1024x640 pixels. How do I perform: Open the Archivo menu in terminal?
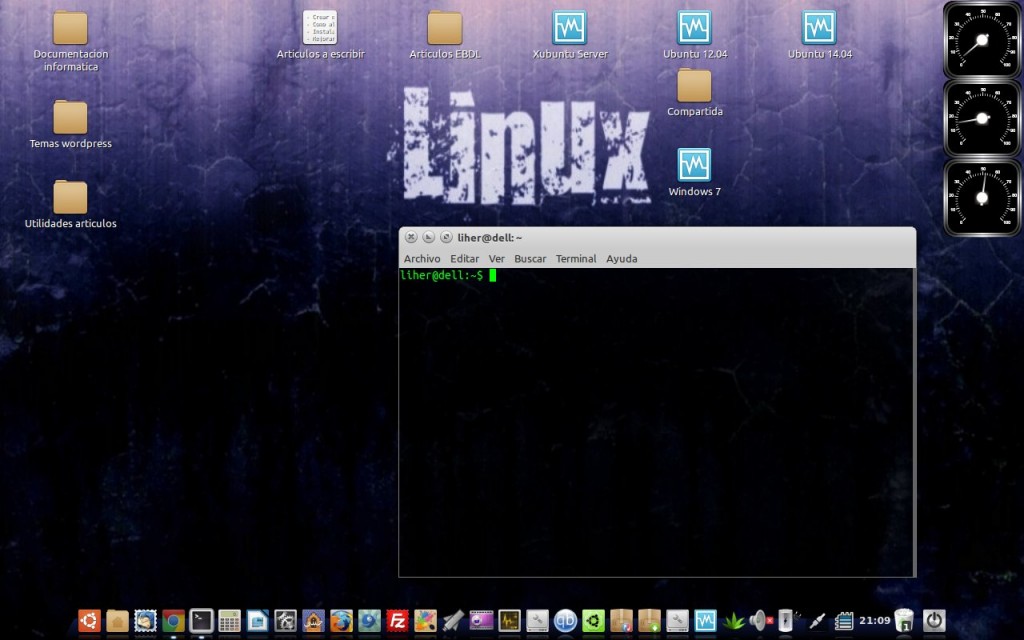421,259
